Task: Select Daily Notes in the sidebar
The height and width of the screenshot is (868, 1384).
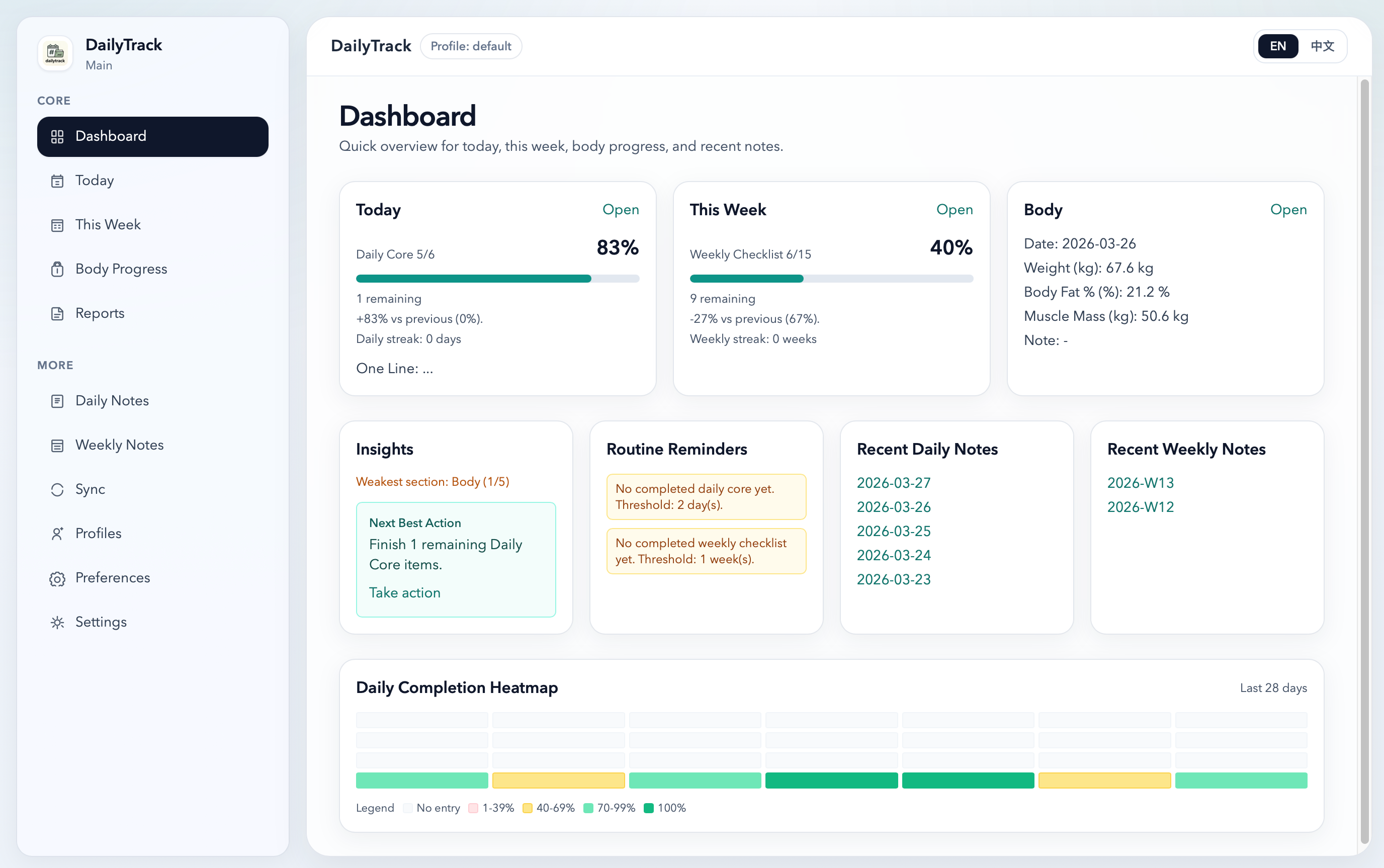Action: (x=111, y=401)
